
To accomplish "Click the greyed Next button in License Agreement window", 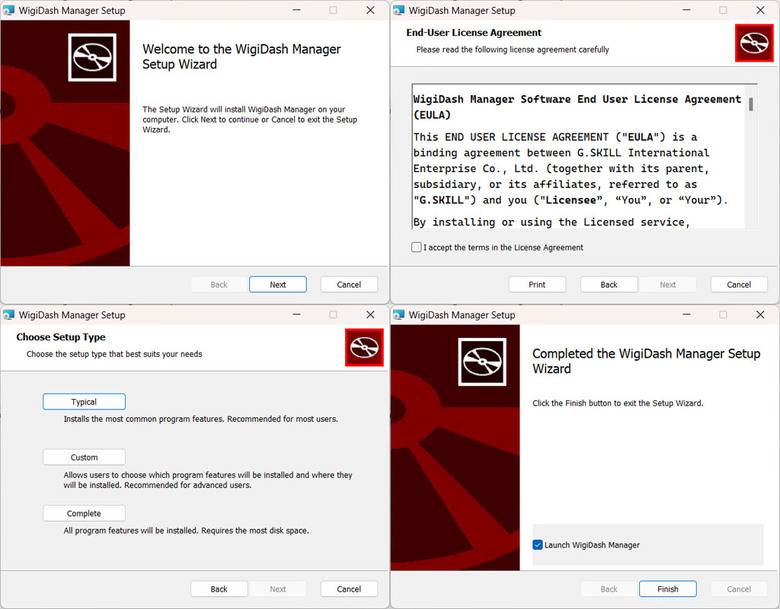I will click(668, 285).
